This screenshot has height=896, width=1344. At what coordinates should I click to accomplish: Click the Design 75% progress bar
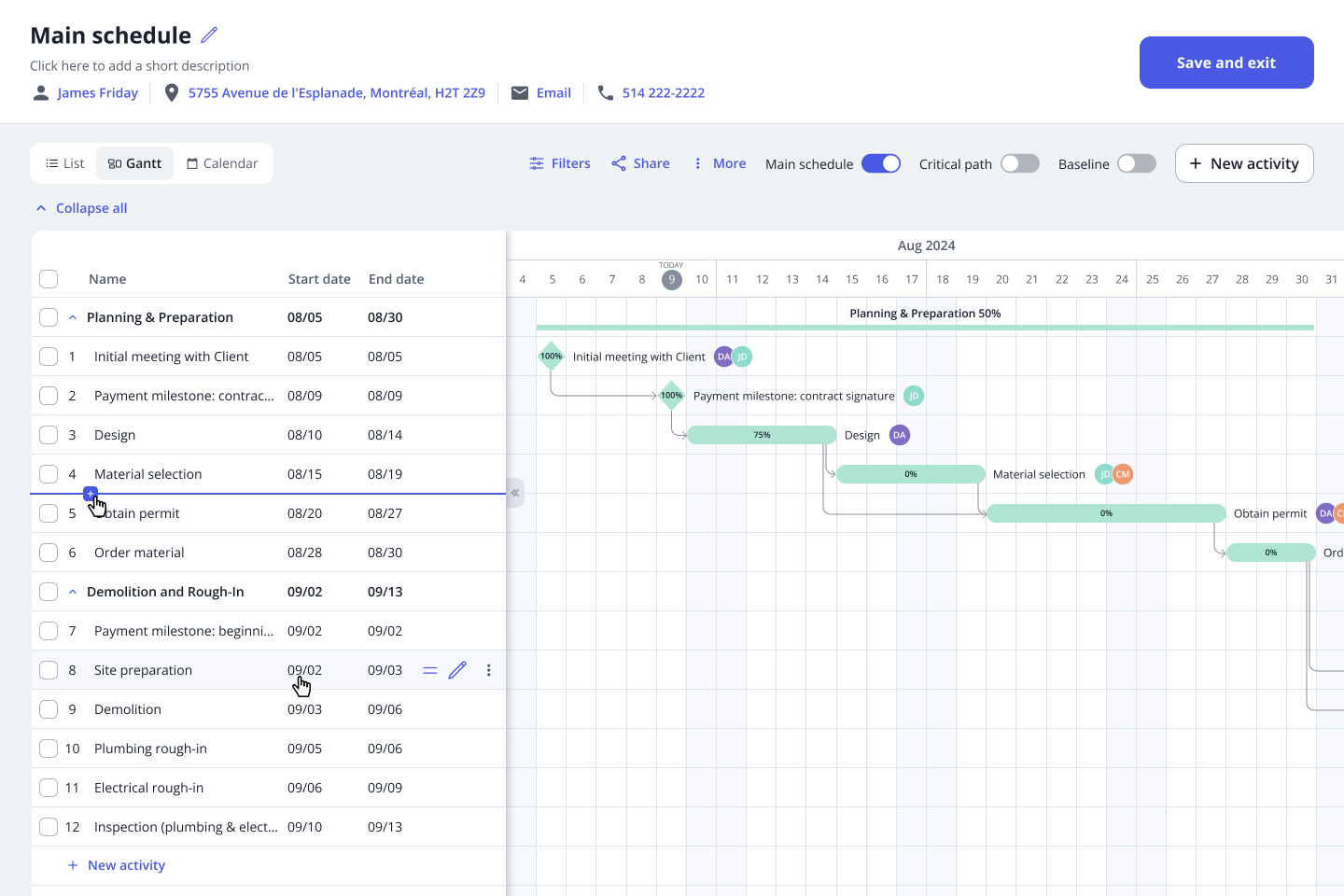coord(762,435)
